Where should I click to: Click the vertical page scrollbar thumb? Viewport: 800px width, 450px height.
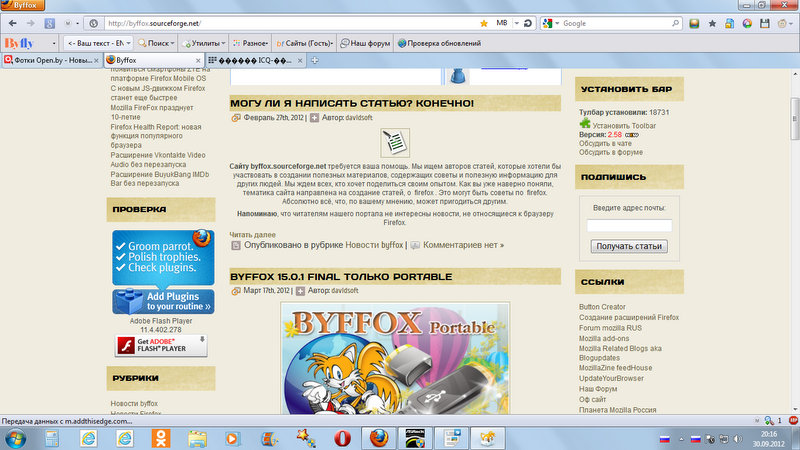point(794,118)
